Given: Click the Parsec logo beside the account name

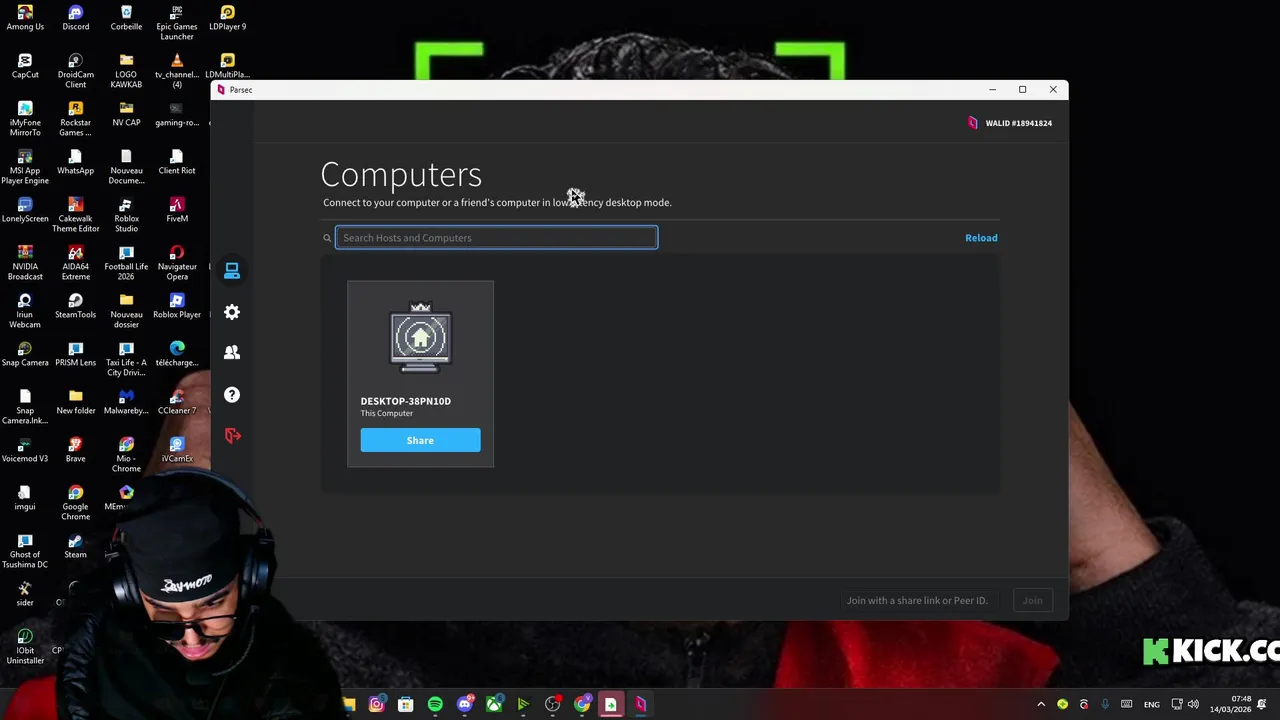Looking at the screenshot, I should pyautogui.click(x=972, y=123).
